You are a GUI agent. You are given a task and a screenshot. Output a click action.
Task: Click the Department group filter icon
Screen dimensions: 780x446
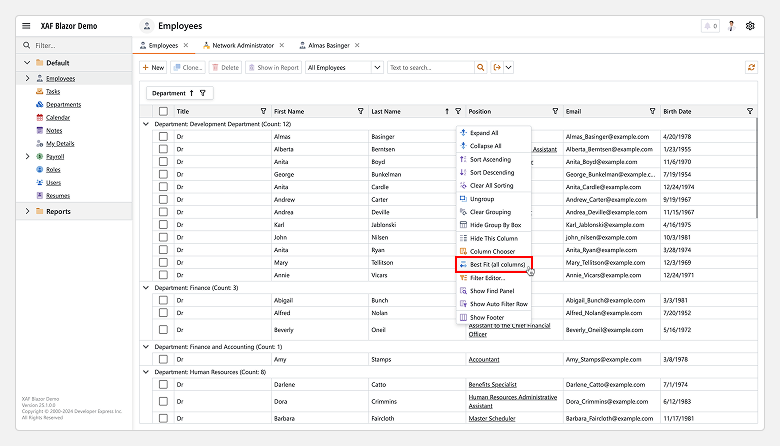[203, 93]
